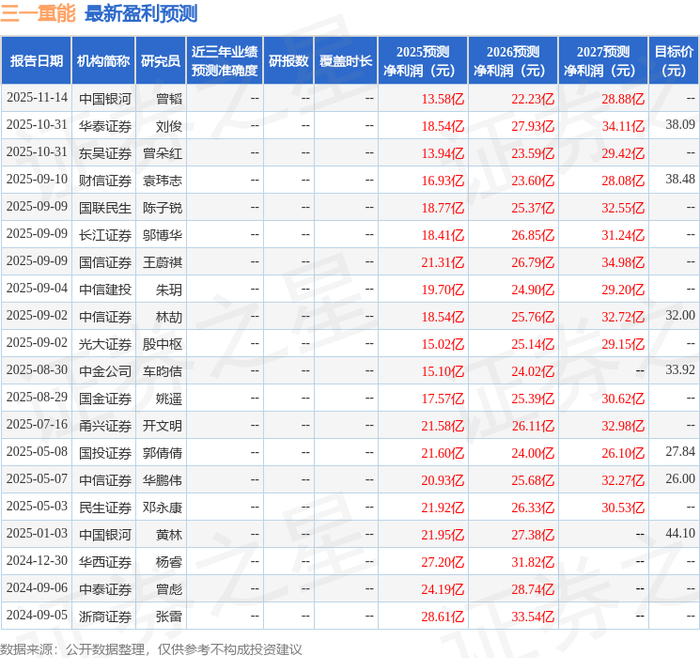Image resolution: width=700 pixels, height=658 pixels.
Task: Select date 2024-09-05
Action: [37, 615]
